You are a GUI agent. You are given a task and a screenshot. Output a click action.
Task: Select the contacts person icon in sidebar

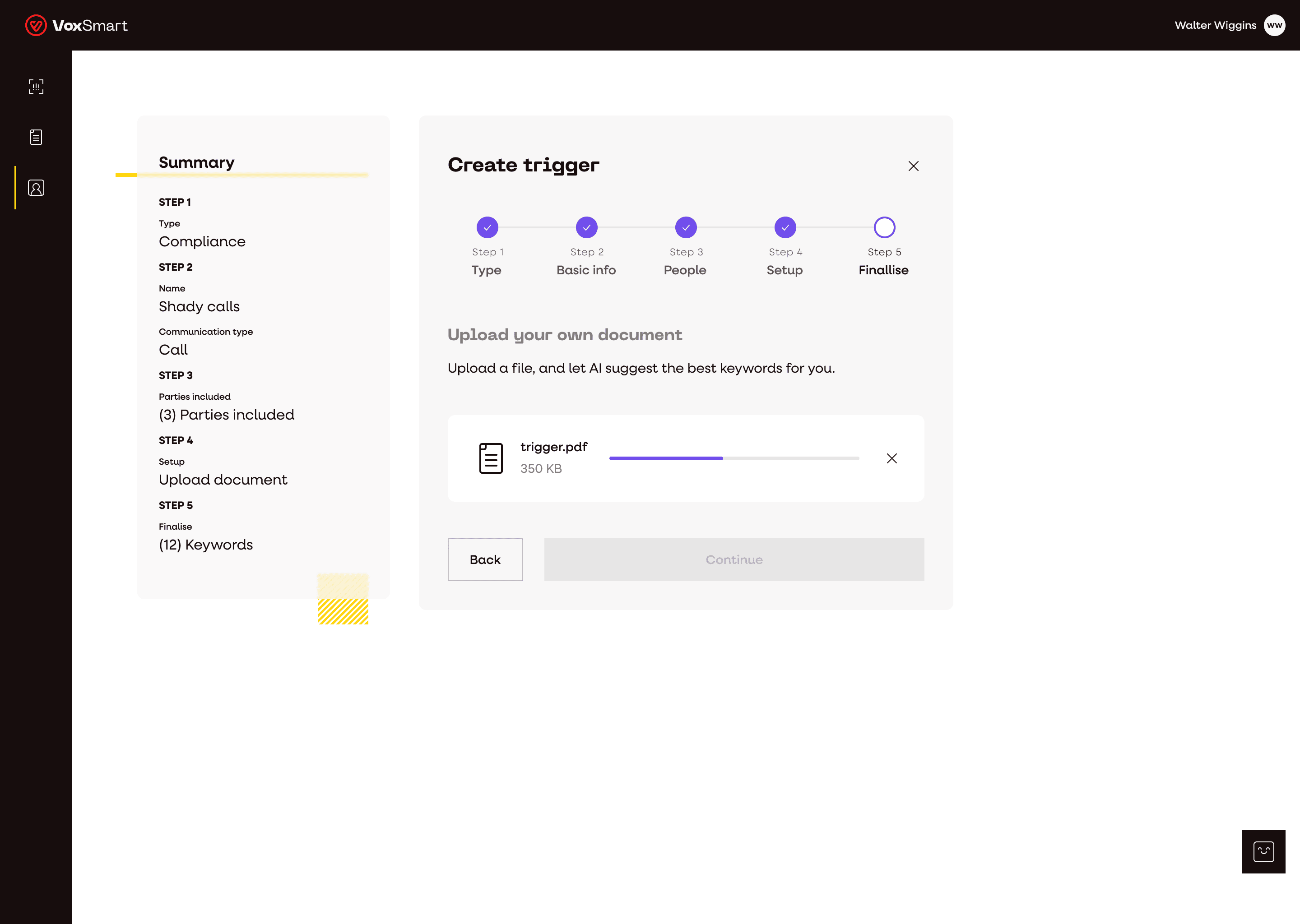coord(36,188)
